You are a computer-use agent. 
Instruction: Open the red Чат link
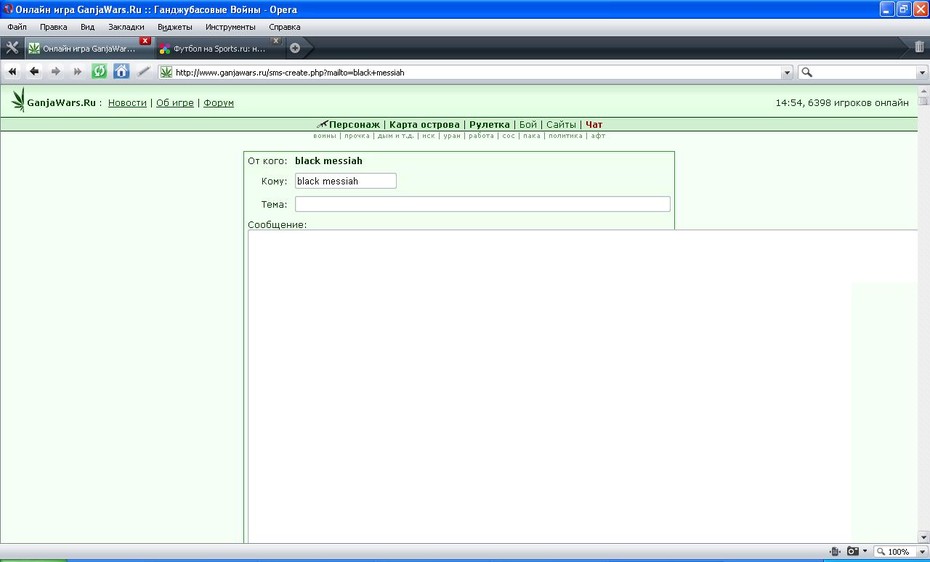(594, 124)
